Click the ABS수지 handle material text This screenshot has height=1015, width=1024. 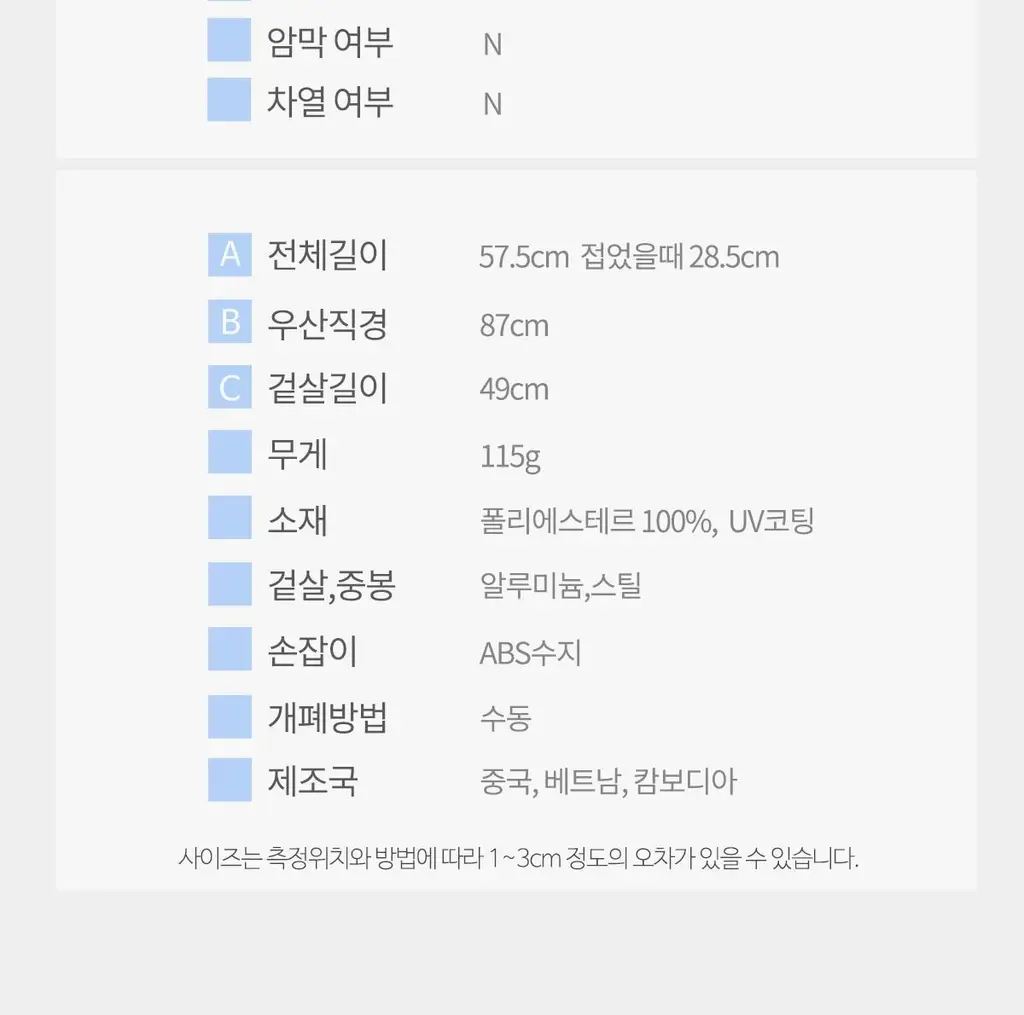point(530,652)
